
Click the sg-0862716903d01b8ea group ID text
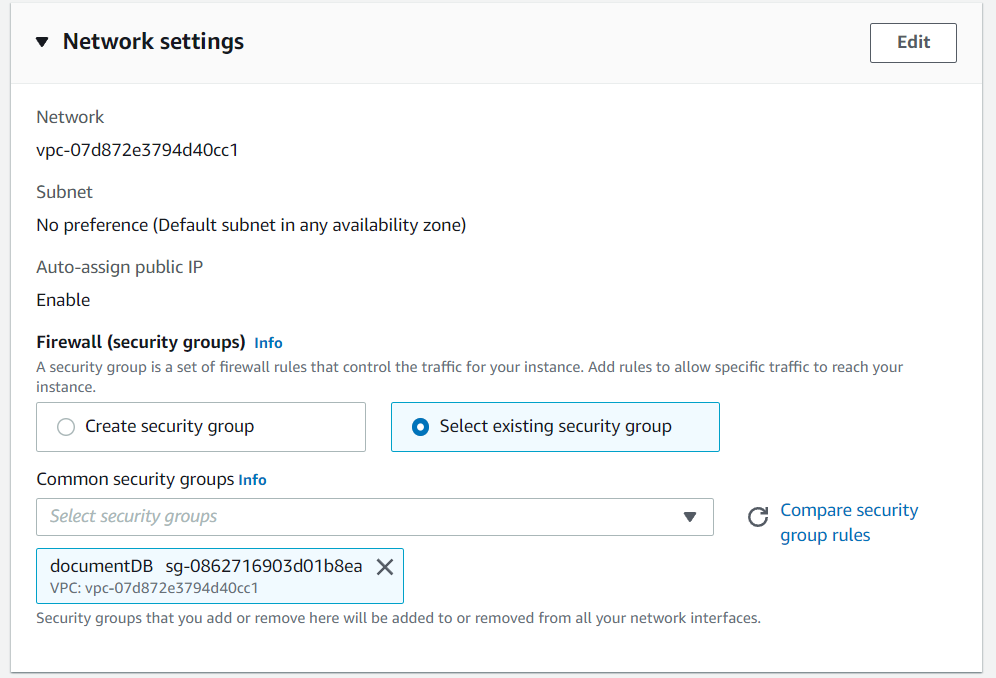(x=264, y=566)
